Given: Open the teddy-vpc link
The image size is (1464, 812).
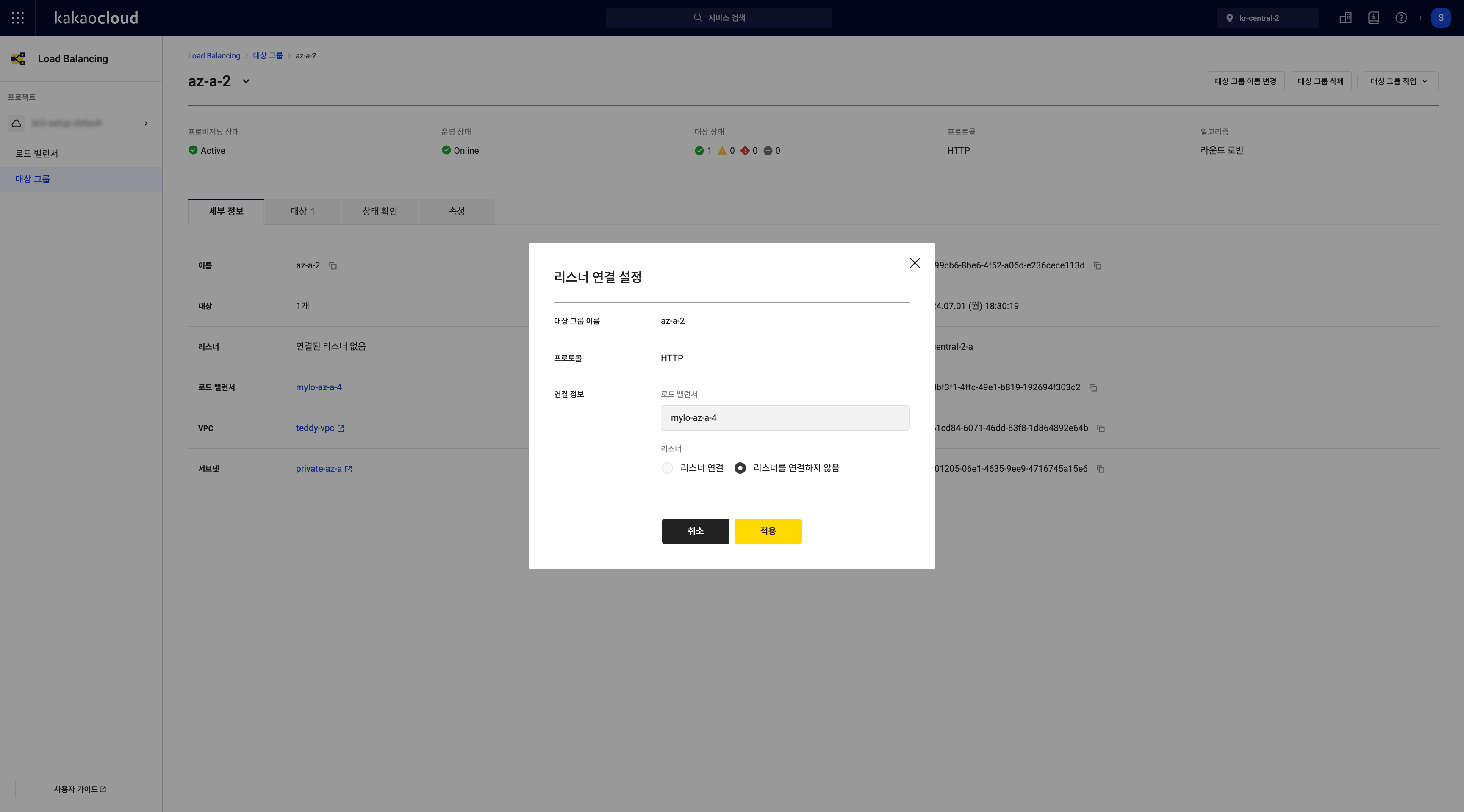Looking at the screenshot, I should [320, 428].
